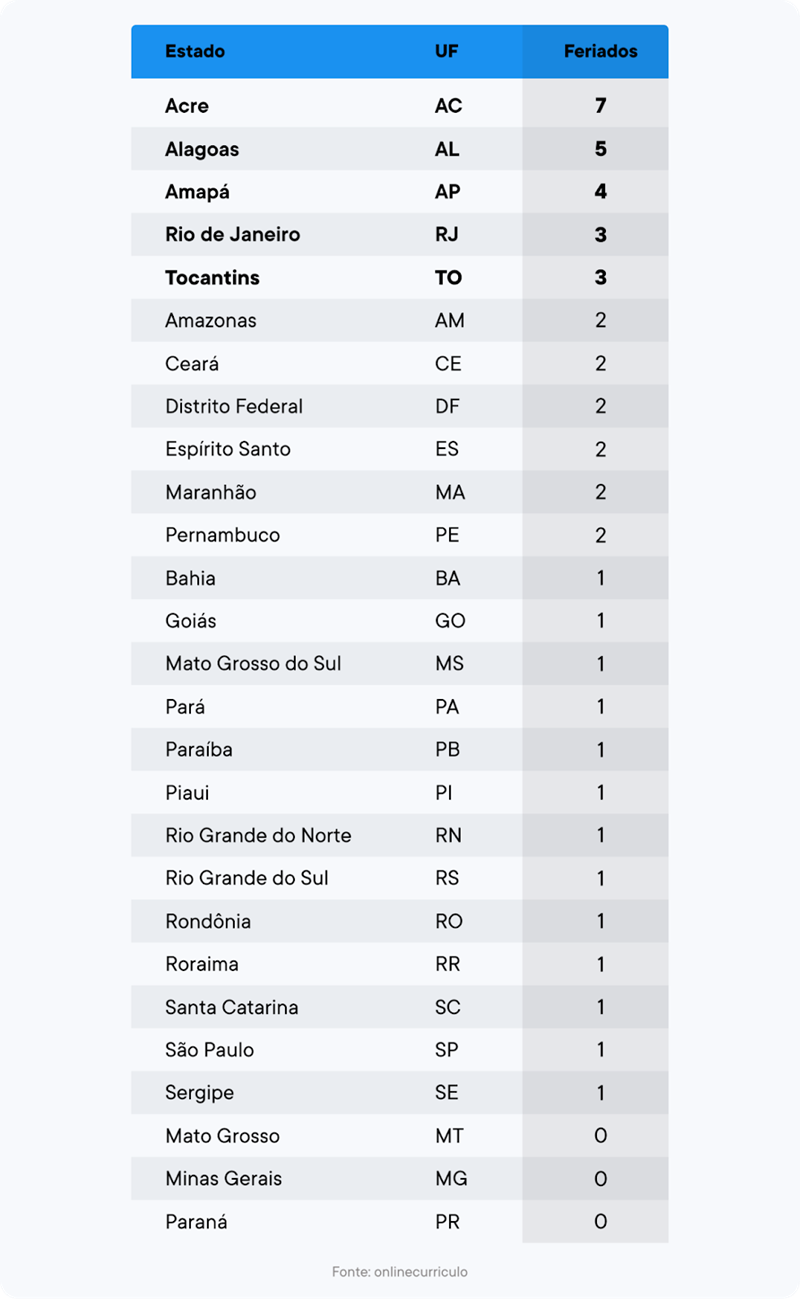Click the Mato Grosso do Sul label
This screenshot has width=800, height=1299.
[253, 664]
